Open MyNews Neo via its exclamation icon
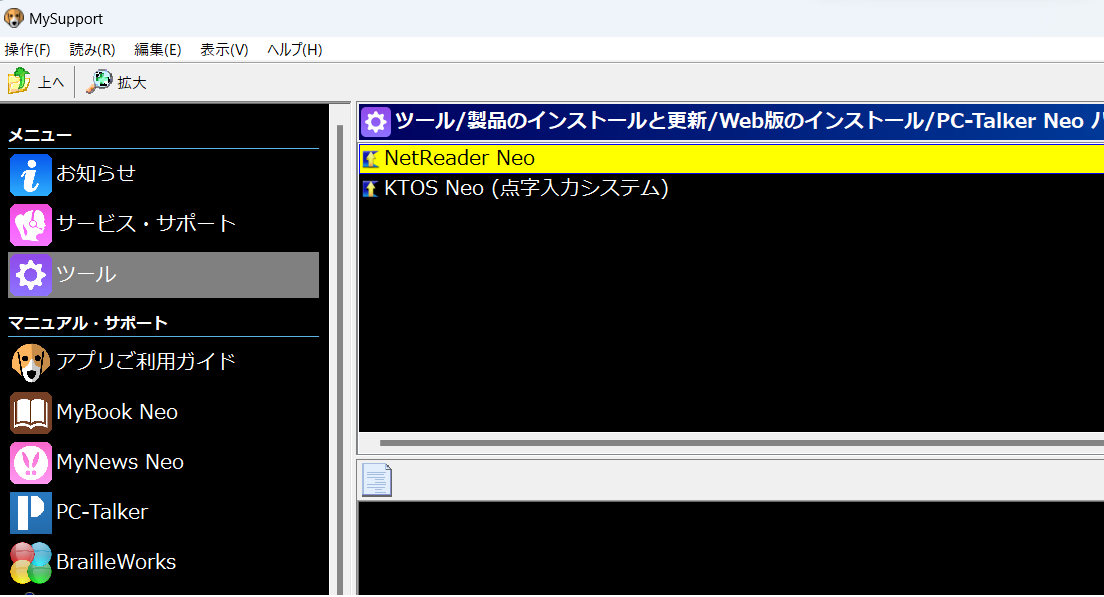 coord(30,462)
